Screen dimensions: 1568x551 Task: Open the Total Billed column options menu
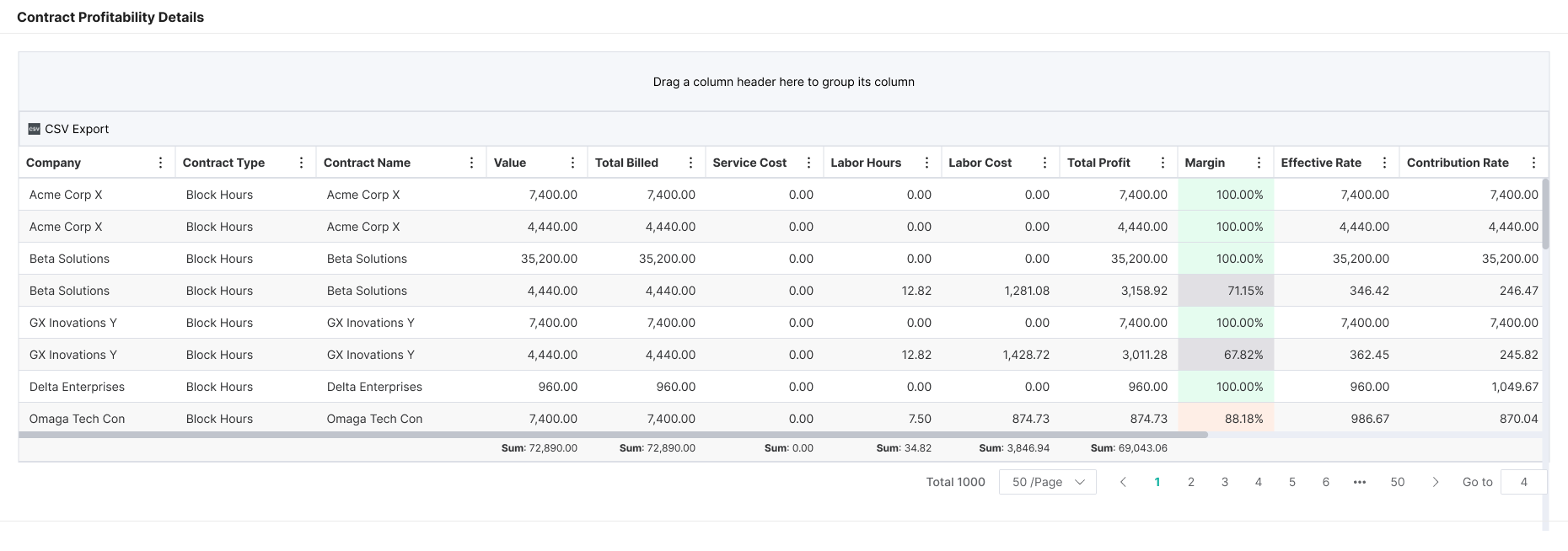pyautogui.click(x=690, y=163)
